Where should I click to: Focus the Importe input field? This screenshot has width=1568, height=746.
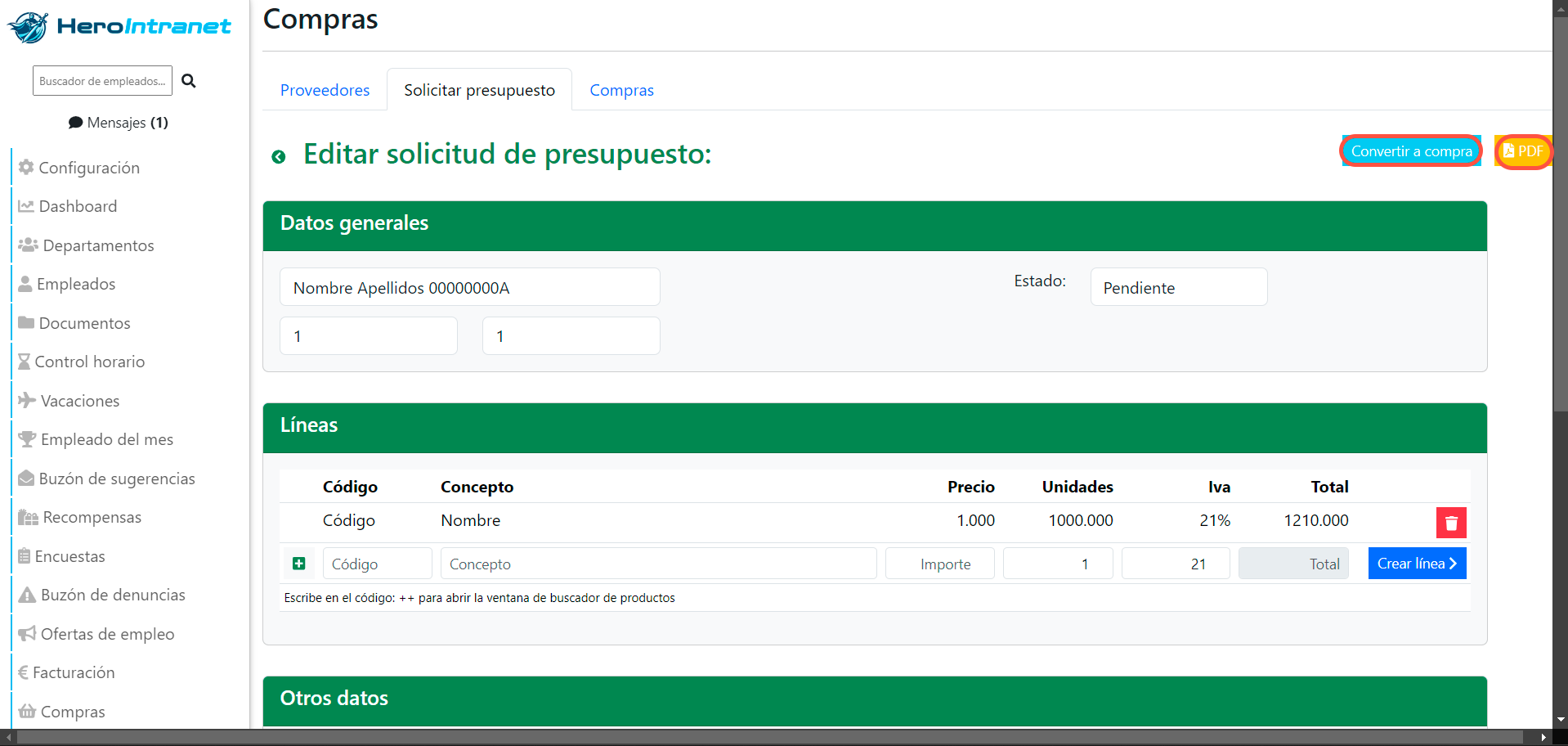point(940,564)
